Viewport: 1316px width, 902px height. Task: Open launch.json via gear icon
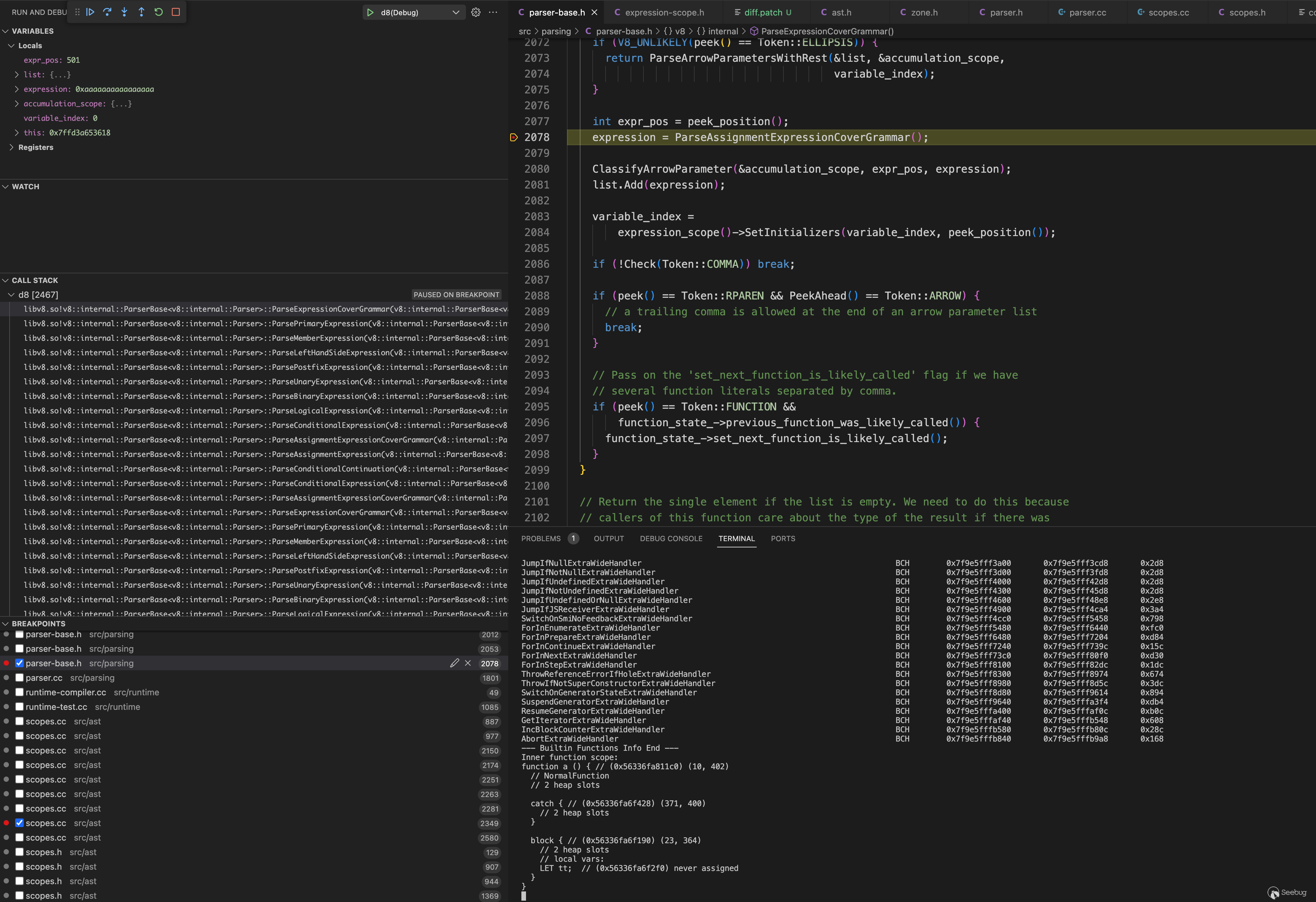tap(476, 12)
